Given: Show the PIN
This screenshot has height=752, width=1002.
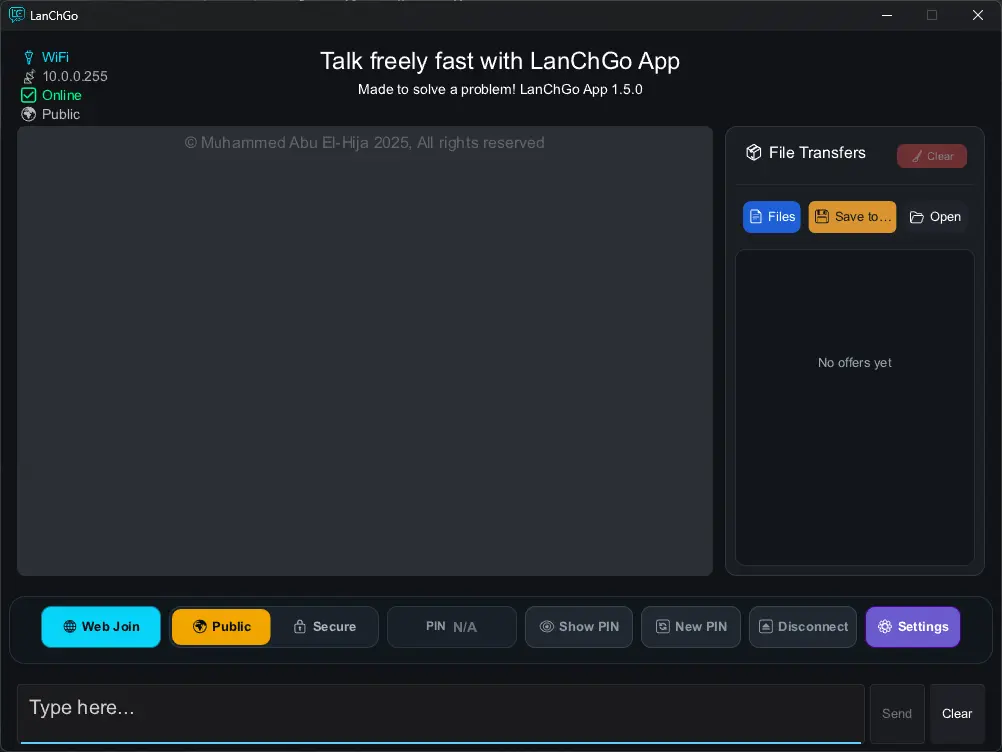Looking at the screenshot, I should pos(579,627).
